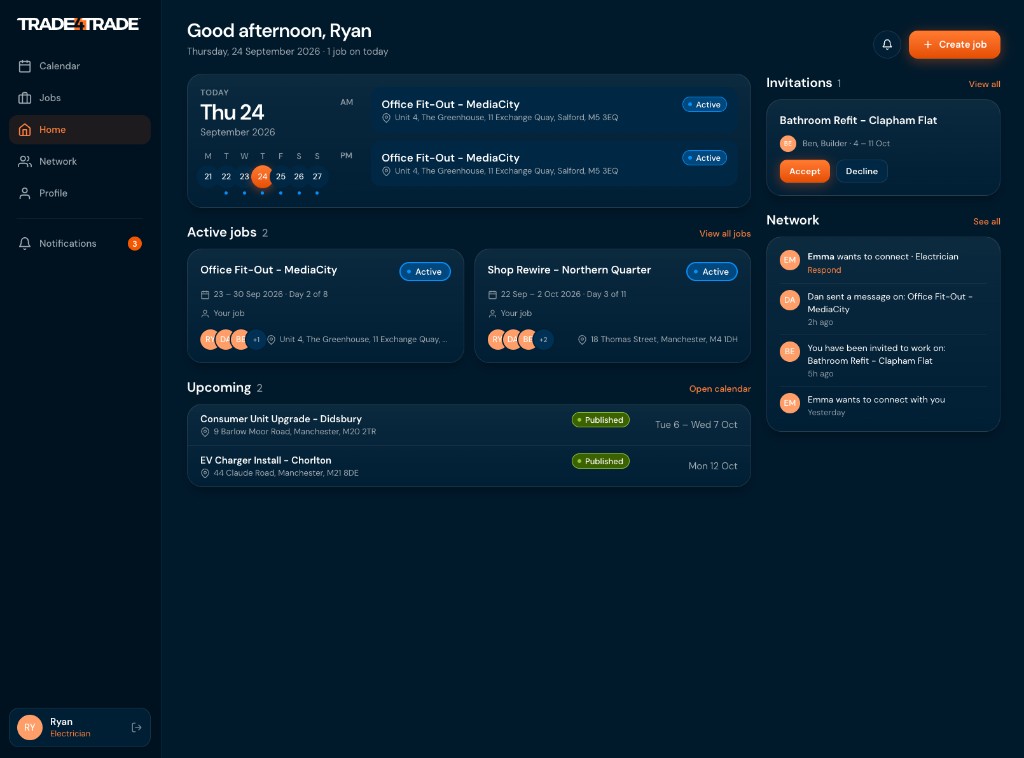Click the person icon on the Shop Rewire card
The width and height of the screenshot is (1024, 758).
[x=492, y=313]
